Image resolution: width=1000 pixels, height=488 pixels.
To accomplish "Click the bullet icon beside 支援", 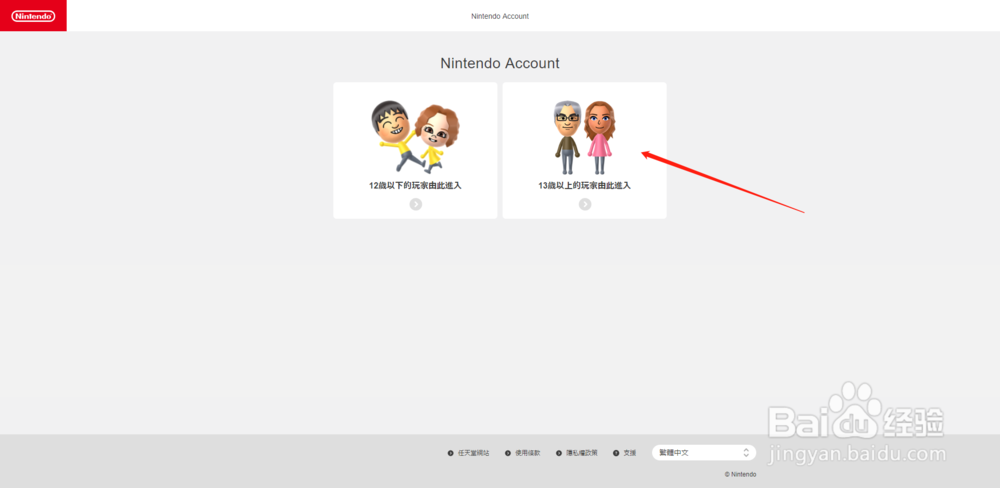I will point(616,453).
